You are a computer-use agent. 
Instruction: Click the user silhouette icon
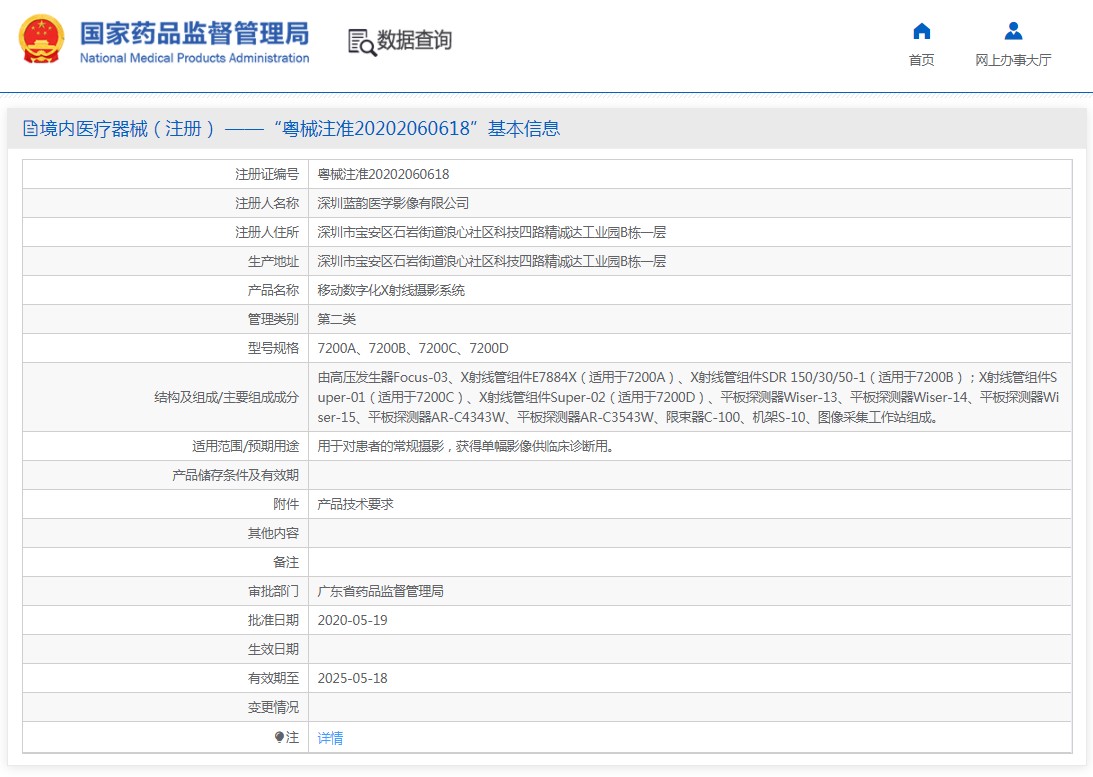click(x=1013, y=31)
